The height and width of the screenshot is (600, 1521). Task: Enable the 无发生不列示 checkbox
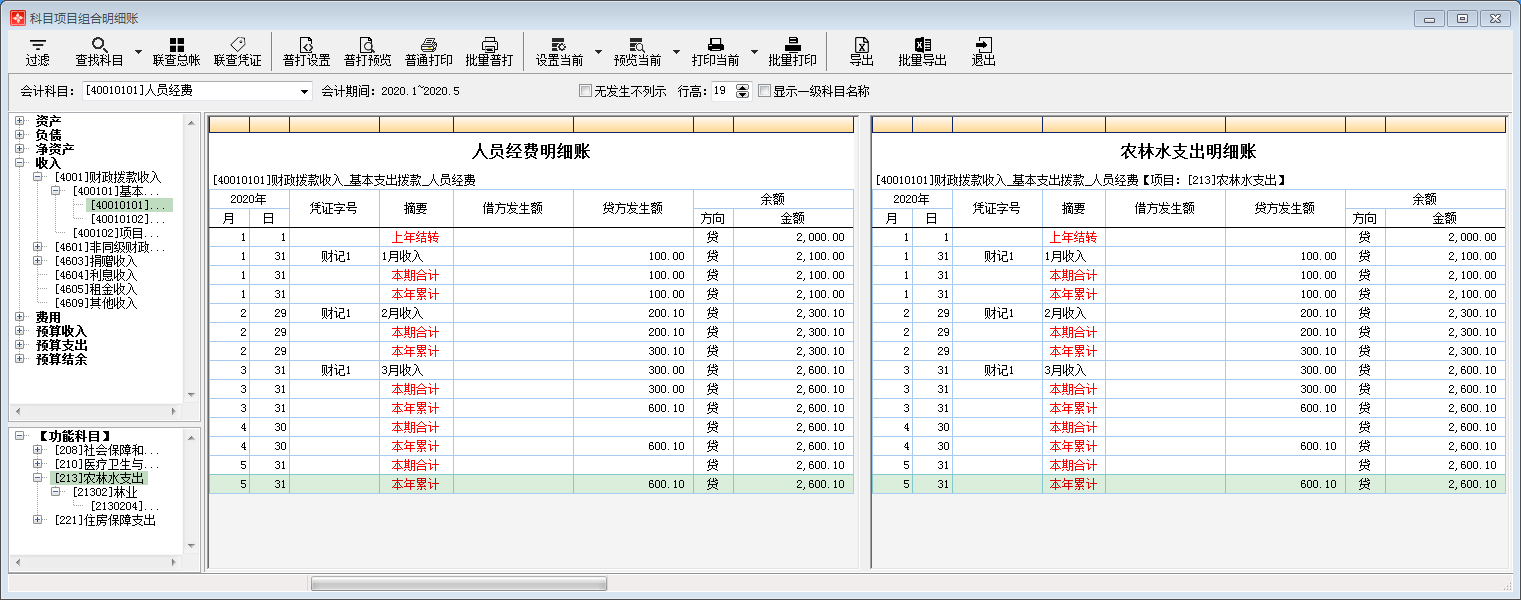coord(585,91)
